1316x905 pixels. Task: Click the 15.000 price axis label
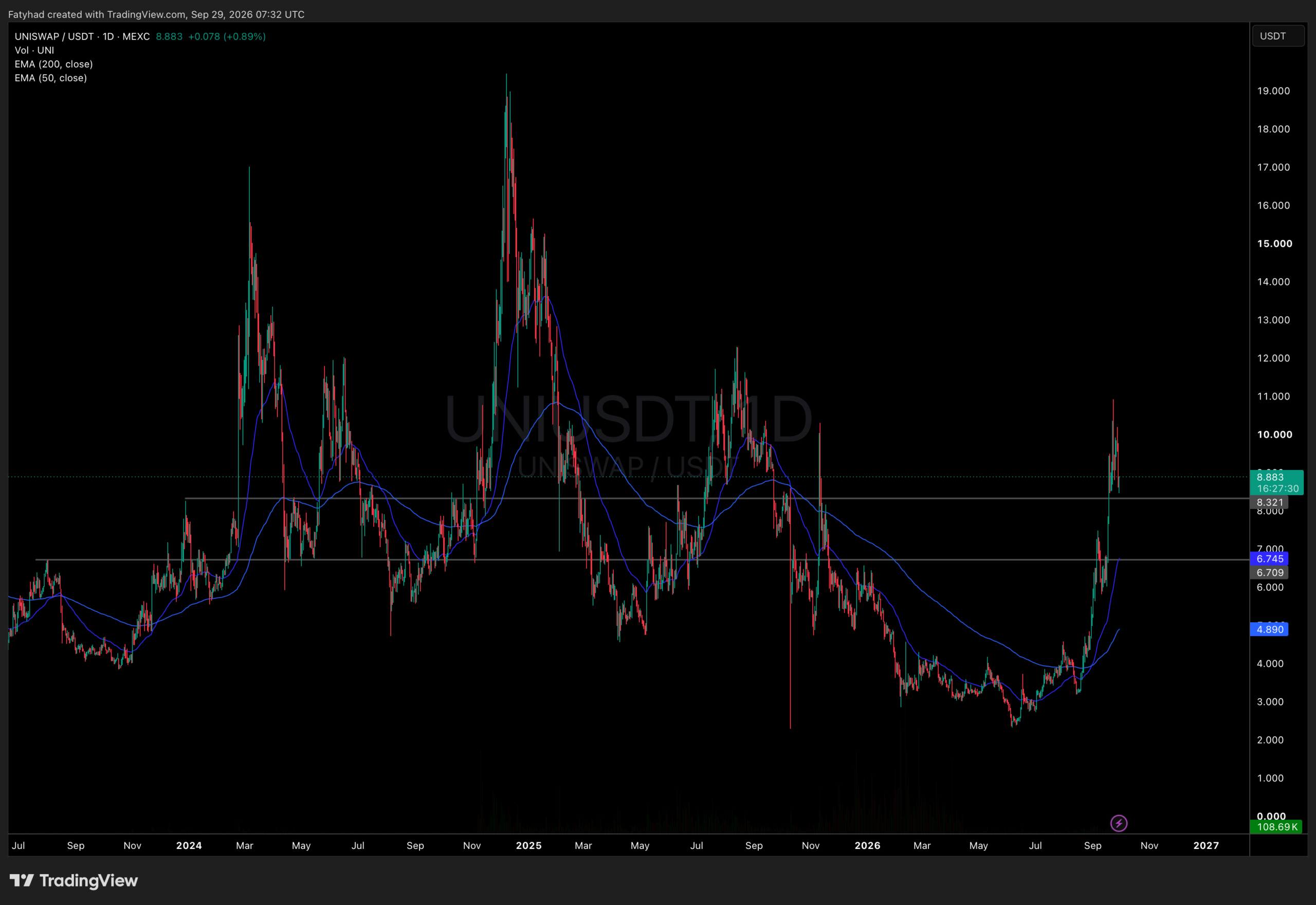pyautogui.click(x=1275, y=243)
